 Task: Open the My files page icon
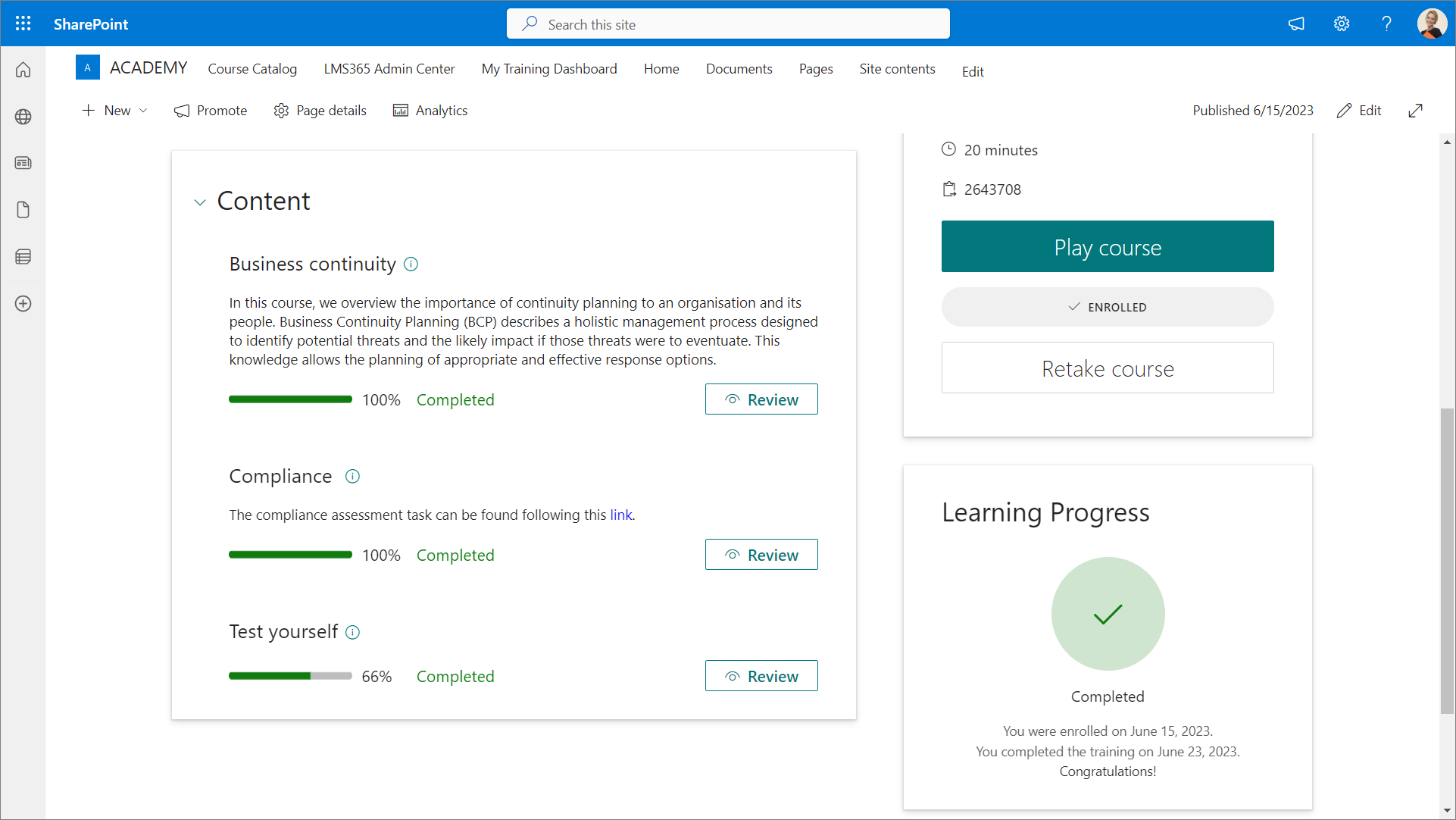click(23, 210)
